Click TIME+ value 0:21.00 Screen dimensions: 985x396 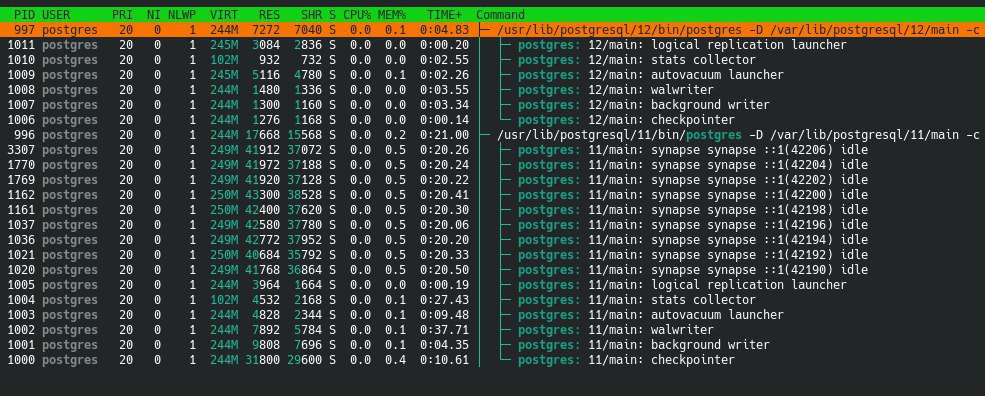444,135
